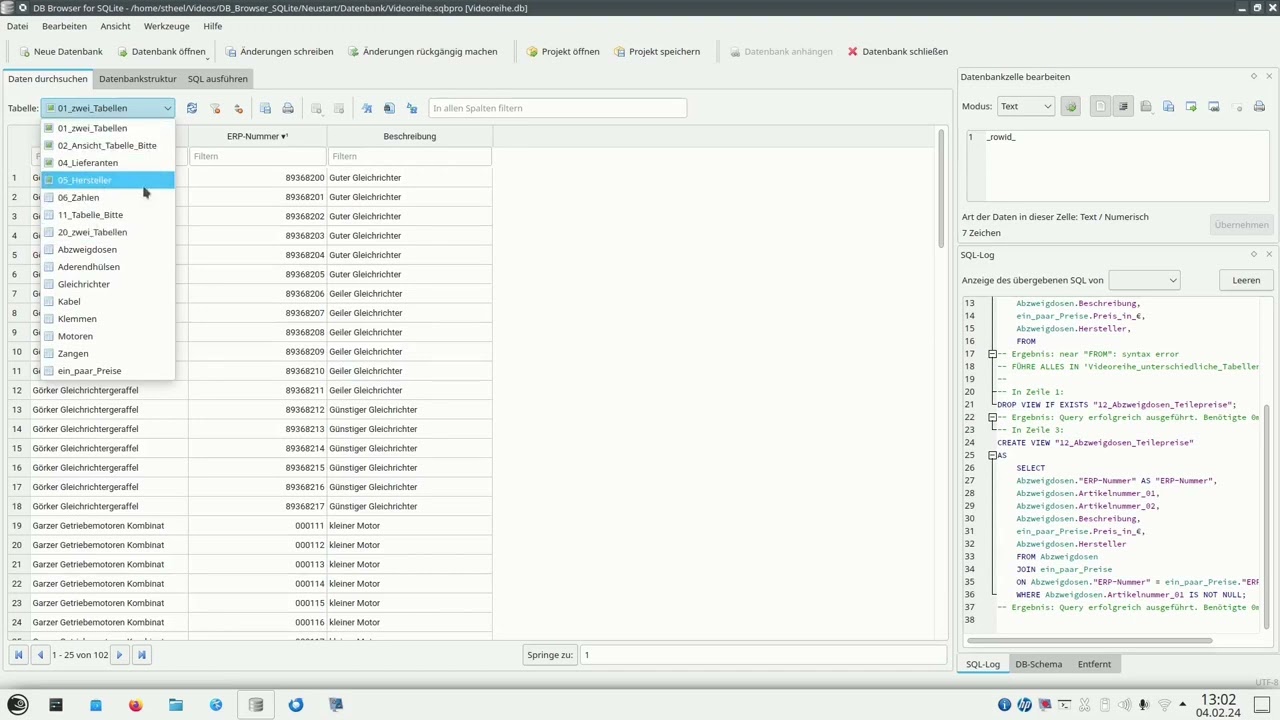Click Leeren button in SQL-Log
The height and width of the screenshot is (720, 1280).
(x=1245, y=280)
